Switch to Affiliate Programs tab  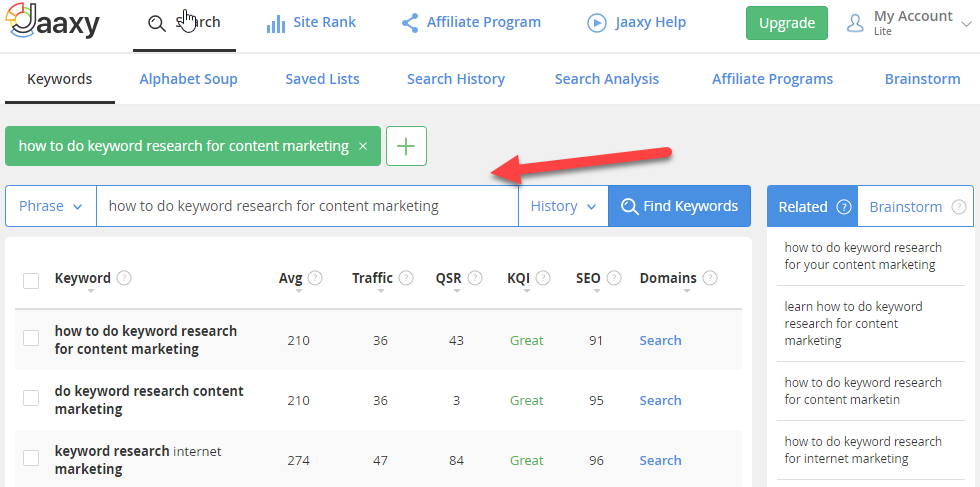pyautogui.click(x=772, y=79)
